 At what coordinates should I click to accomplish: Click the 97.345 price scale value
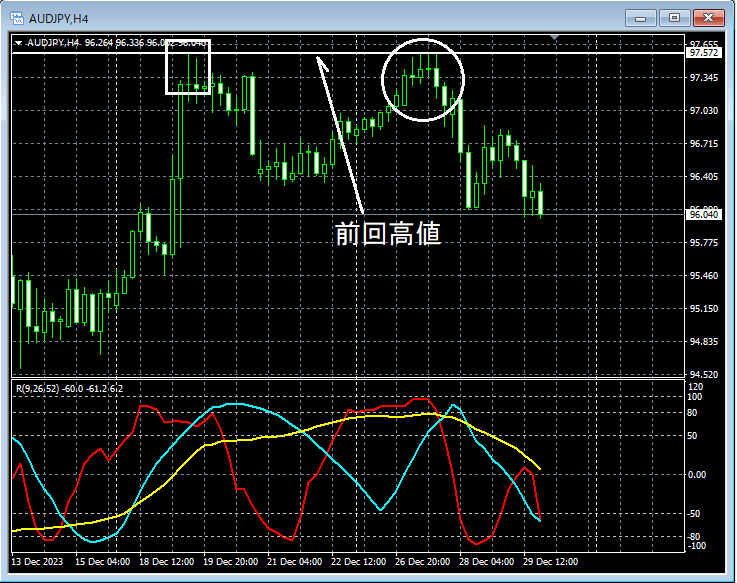pos(704,77)
